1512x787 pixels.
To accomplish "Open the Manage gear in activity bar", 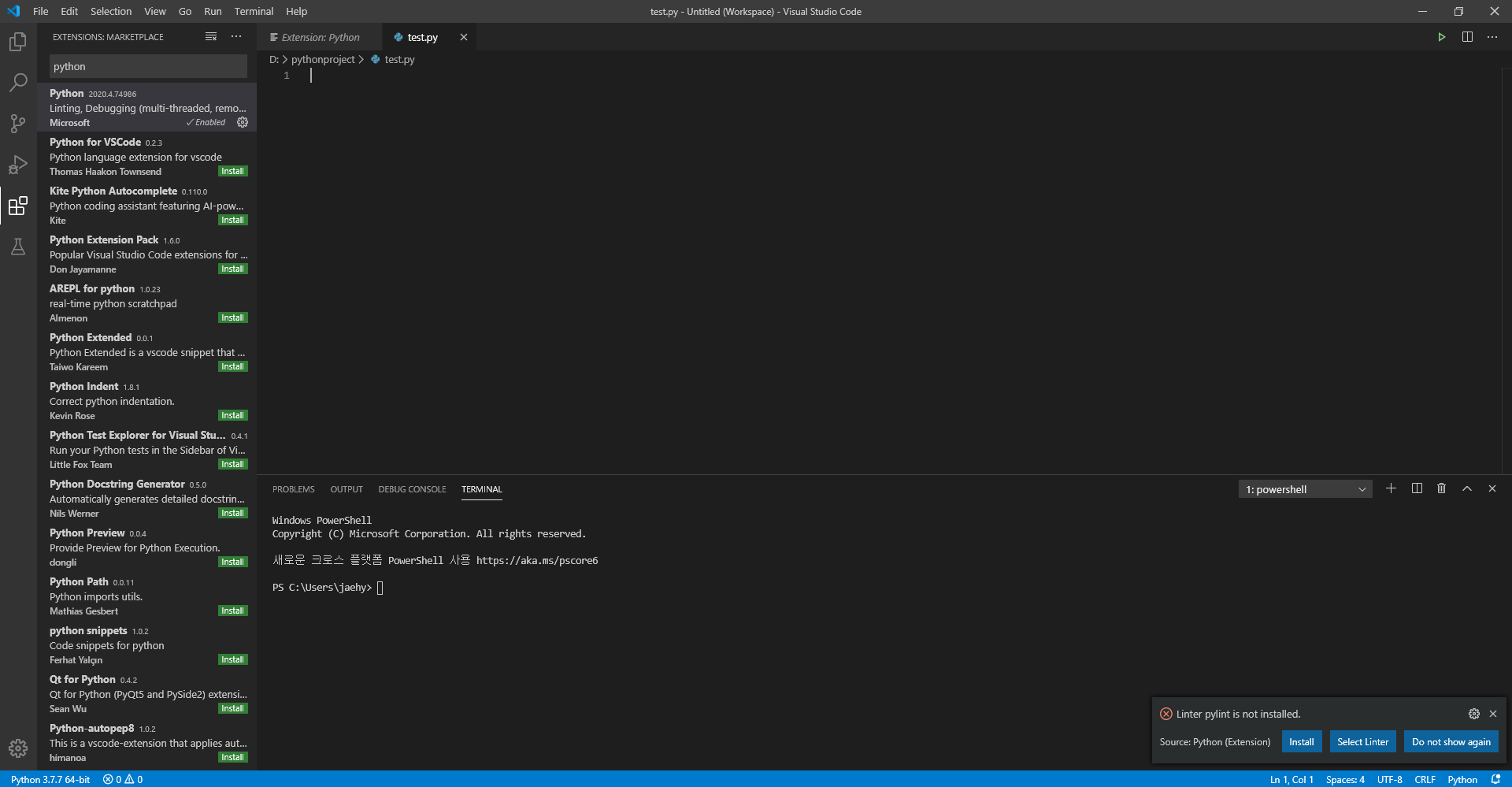I will pyautogui.click(x=18, y=748).
